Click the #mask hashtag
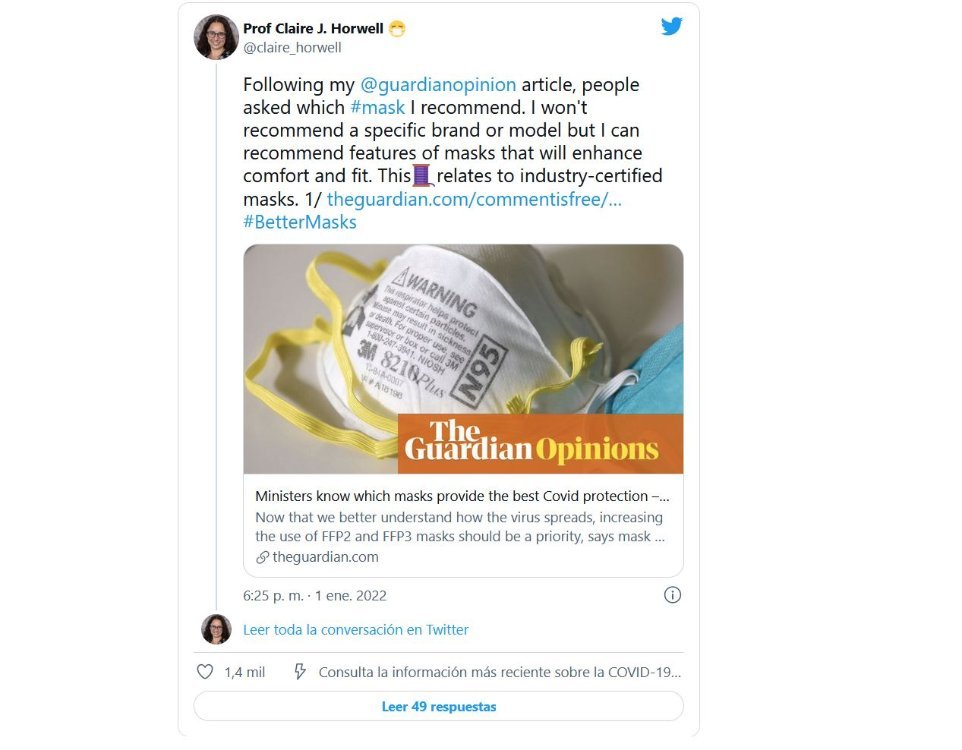Screen dimensions: 962x750 pos(377,107)
